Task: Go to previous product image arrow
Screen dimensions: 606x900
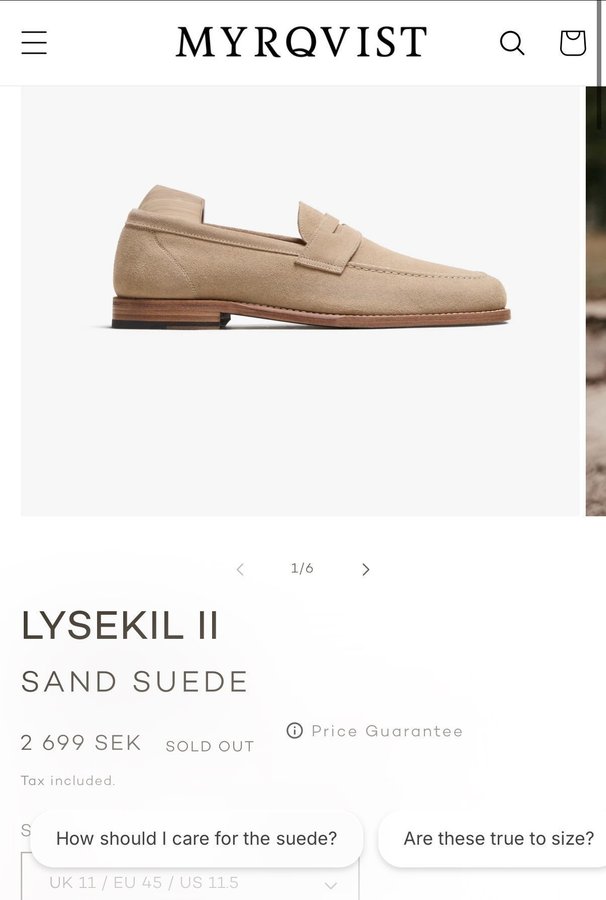Action: 240,569
